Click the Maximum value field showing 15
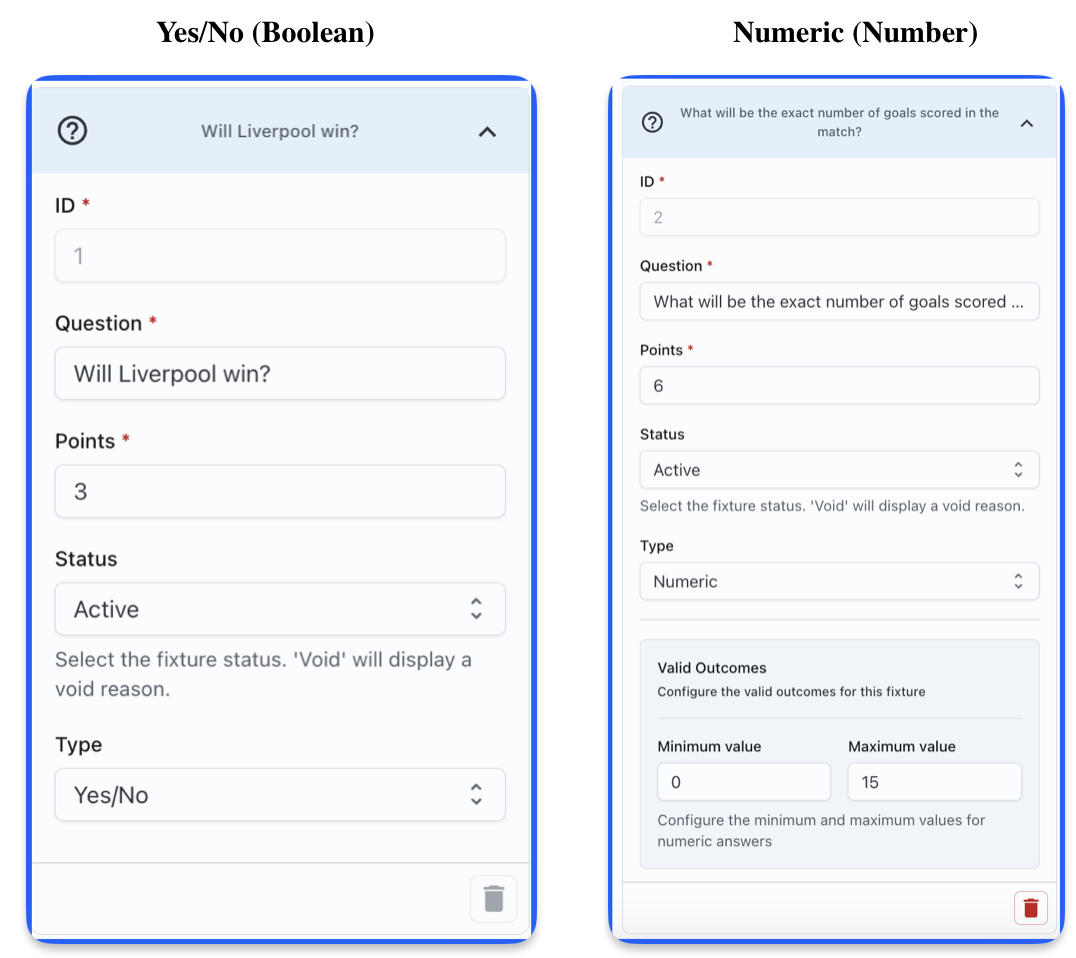 click(934, 782)
